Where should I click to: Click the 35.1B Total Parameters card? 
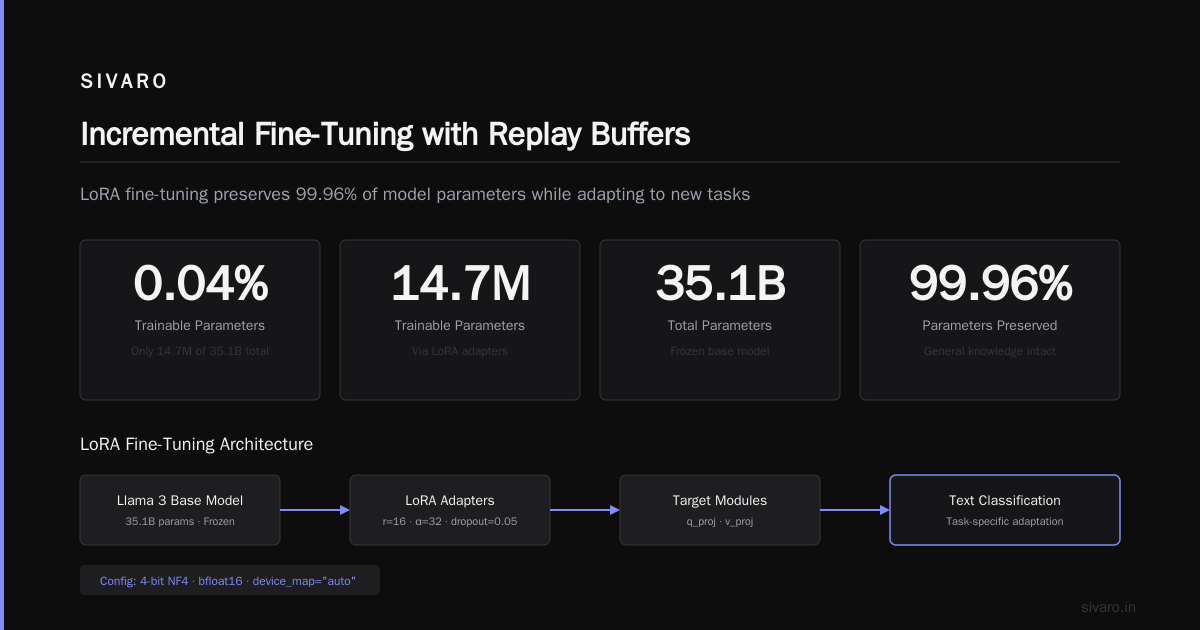(720, 320)
